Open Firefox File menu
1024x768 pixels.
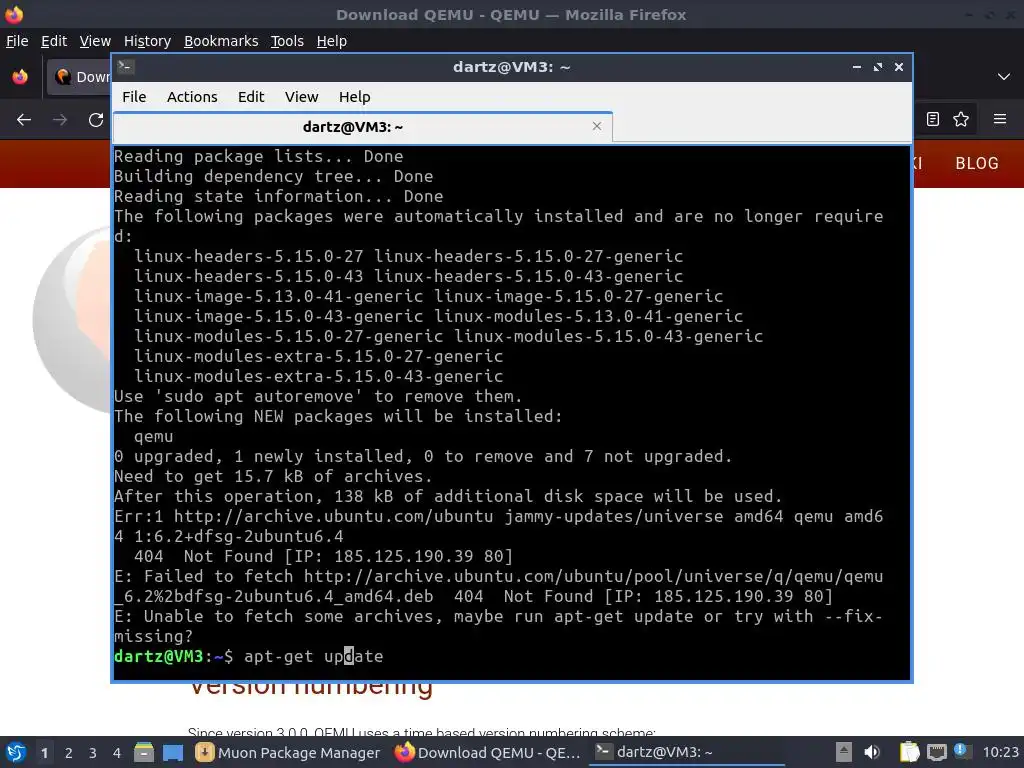point(17,41)
